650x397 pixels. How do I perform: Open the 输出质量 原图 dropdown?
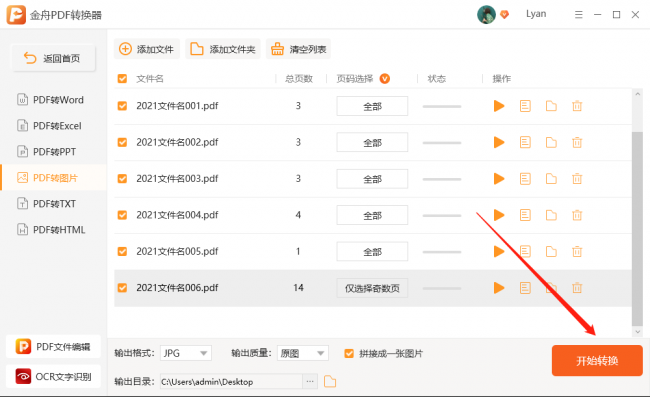tap(303, 353)
